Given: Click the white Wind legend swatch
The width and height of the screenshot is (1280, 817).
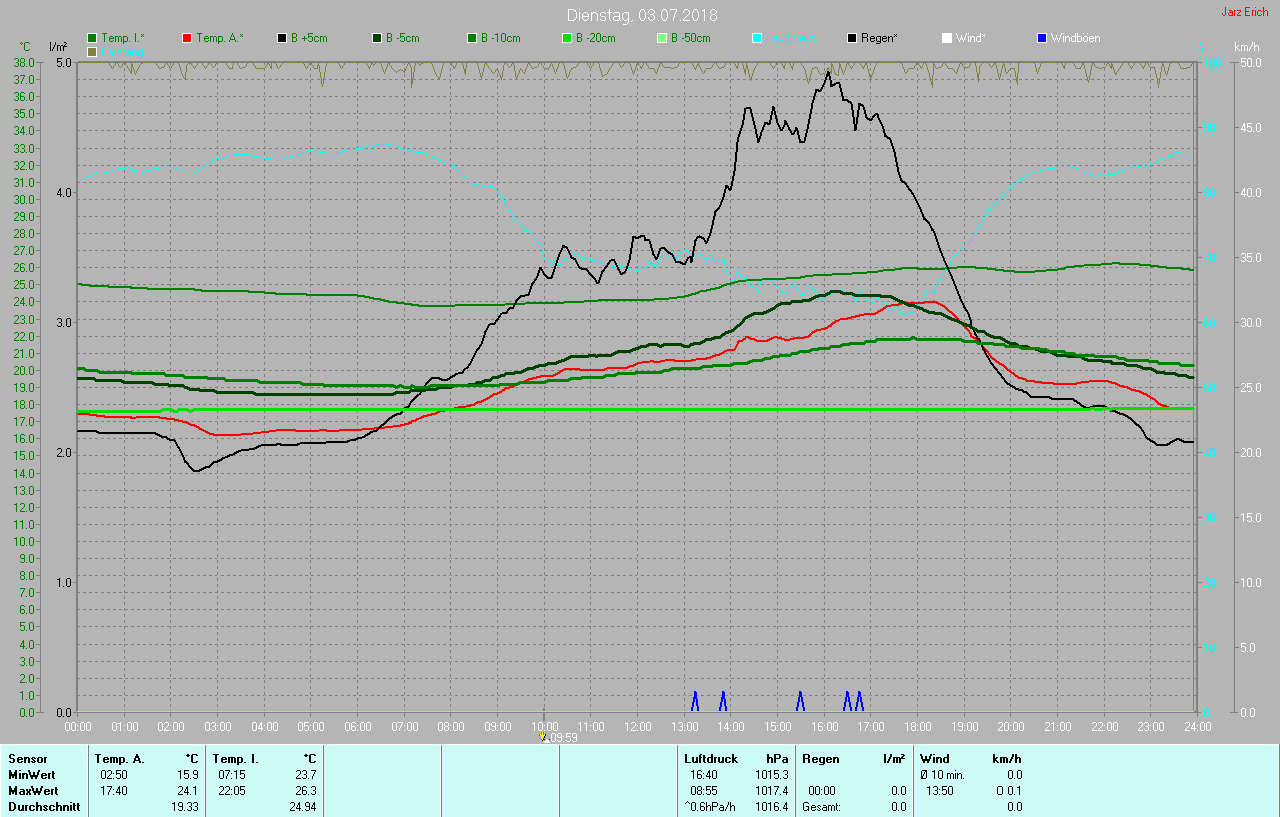Looking at the screenshot, I should point(947,38).
